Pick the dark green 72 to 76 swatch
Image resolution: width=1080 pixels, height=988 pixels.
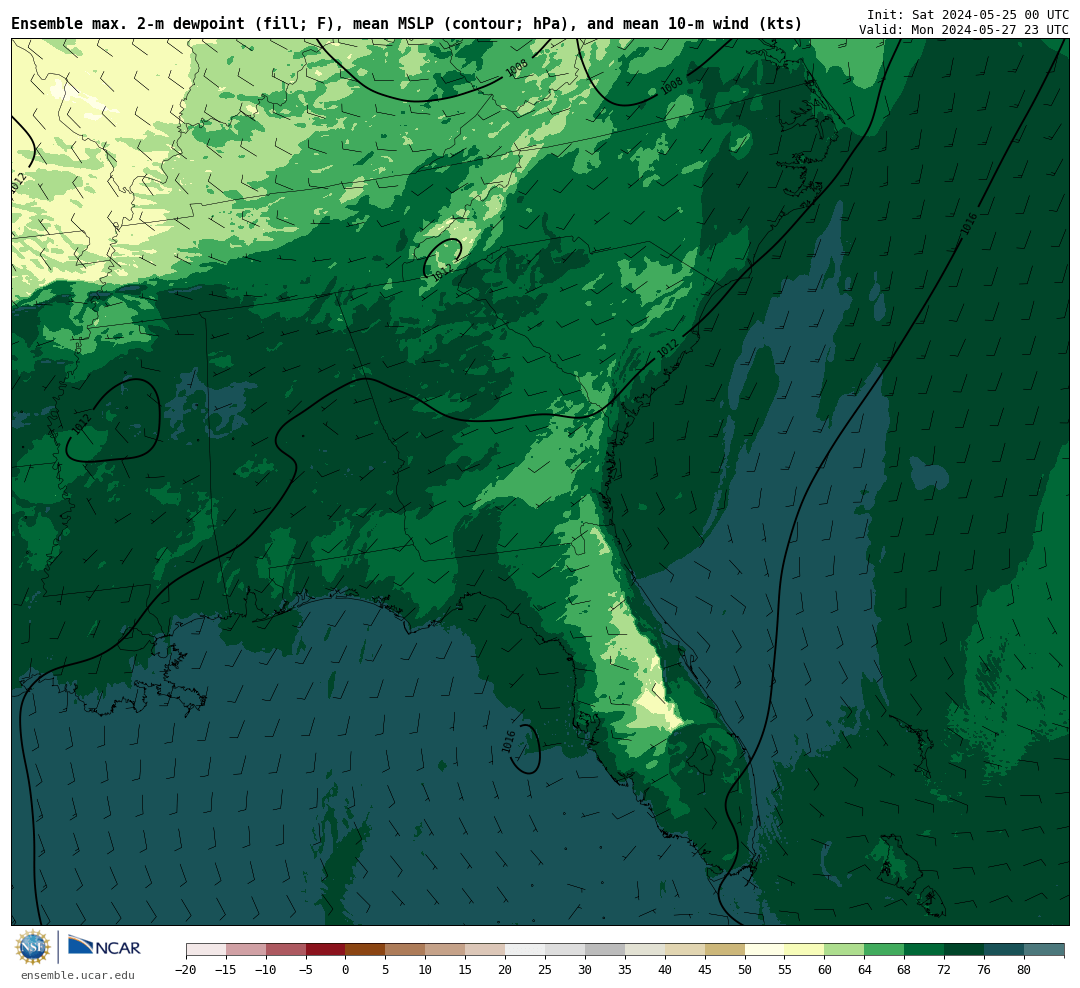tap(964, 950)
